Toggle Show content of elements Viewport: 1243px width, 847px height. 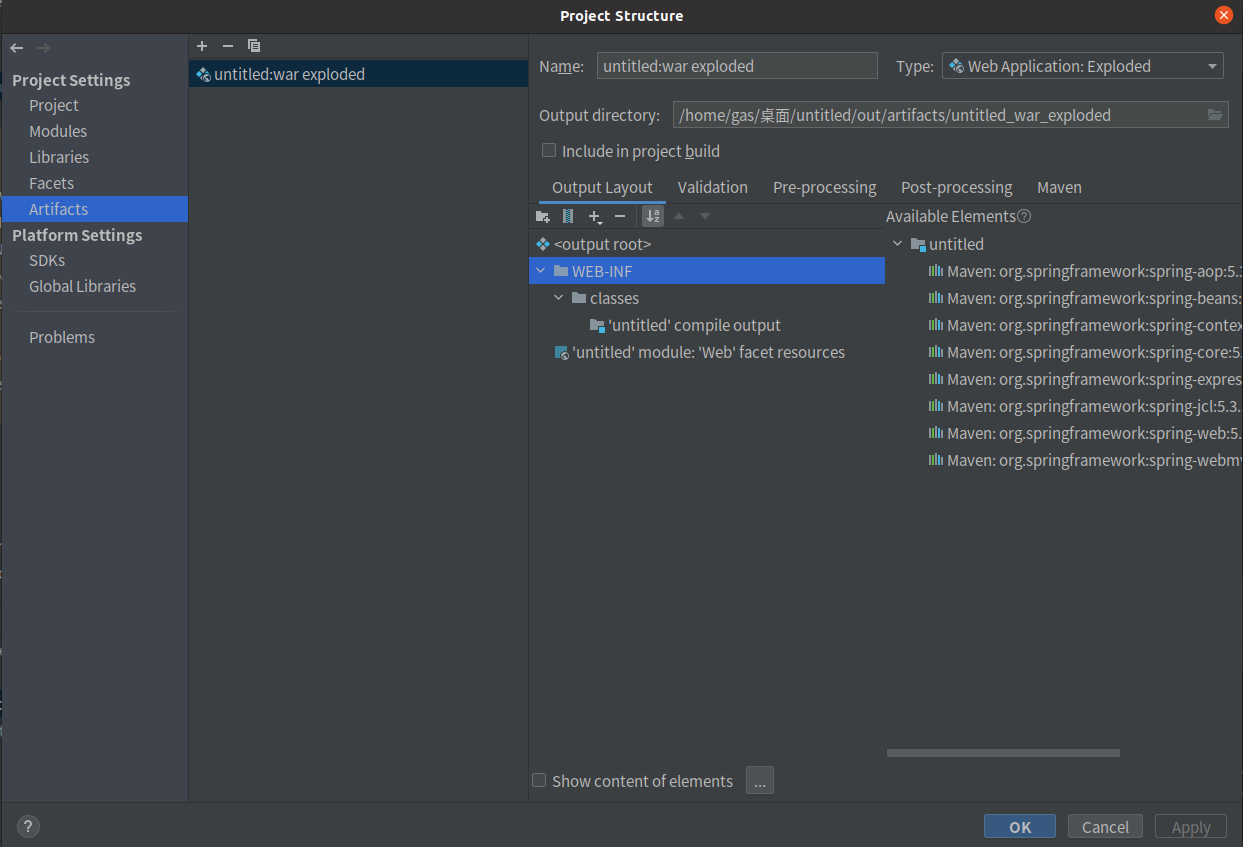[x=539, y=781]
